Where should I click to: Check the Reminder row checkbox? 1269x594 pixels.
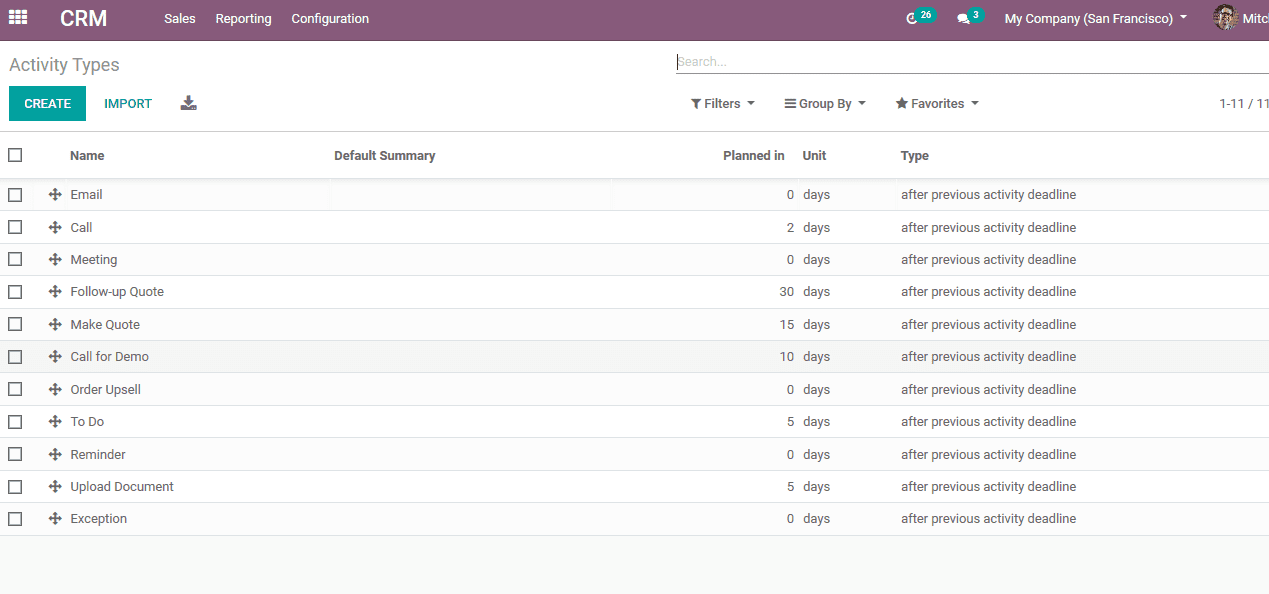pyautogui.click(x=15, y=454)
